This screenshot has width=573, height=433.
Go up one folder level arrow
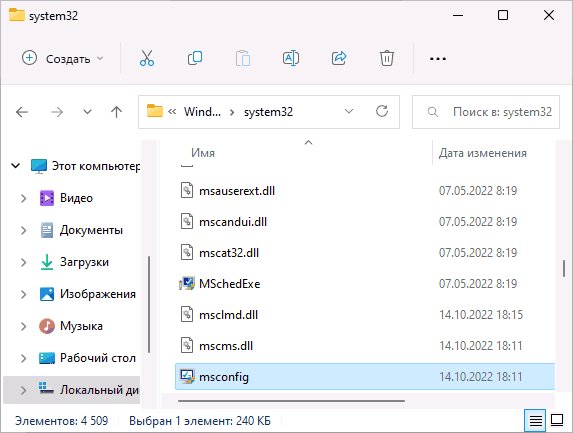tap(117, 112)
